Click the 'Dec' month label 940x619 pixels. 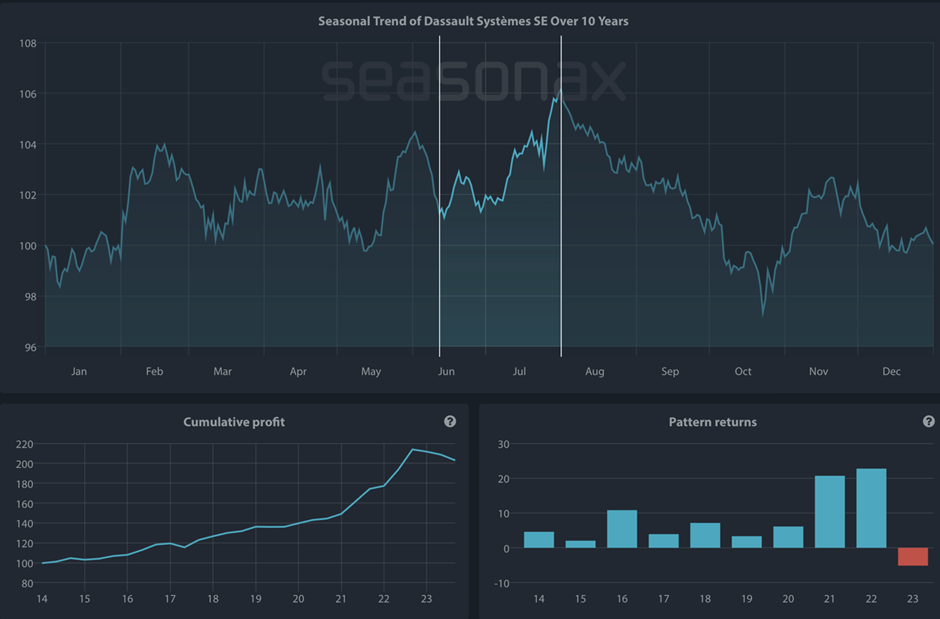(891, 372)
